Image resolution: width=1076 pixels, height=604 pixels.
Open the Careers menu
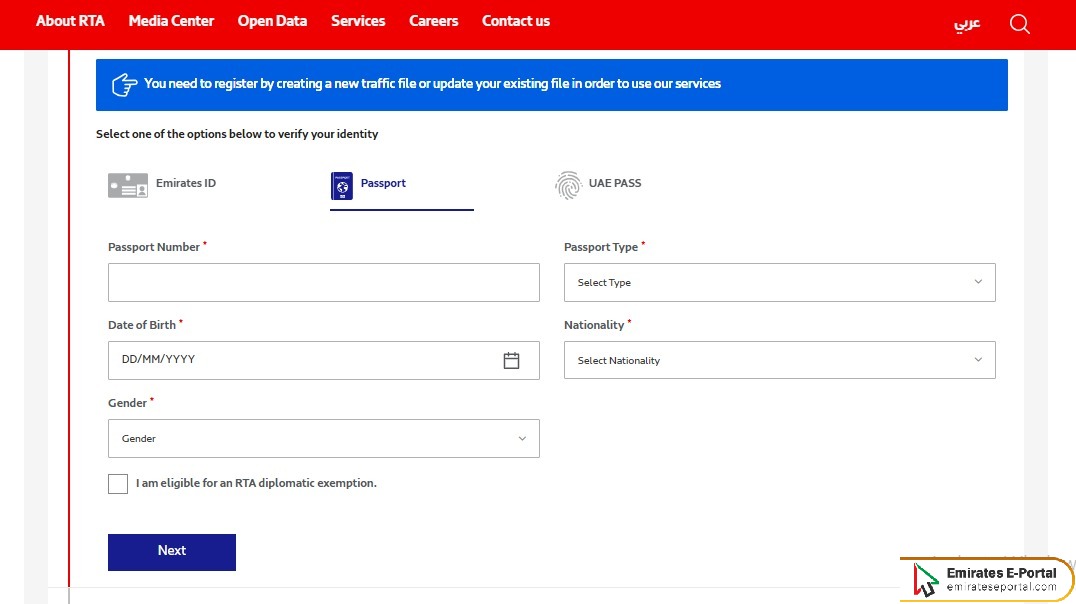click(433, 20)
